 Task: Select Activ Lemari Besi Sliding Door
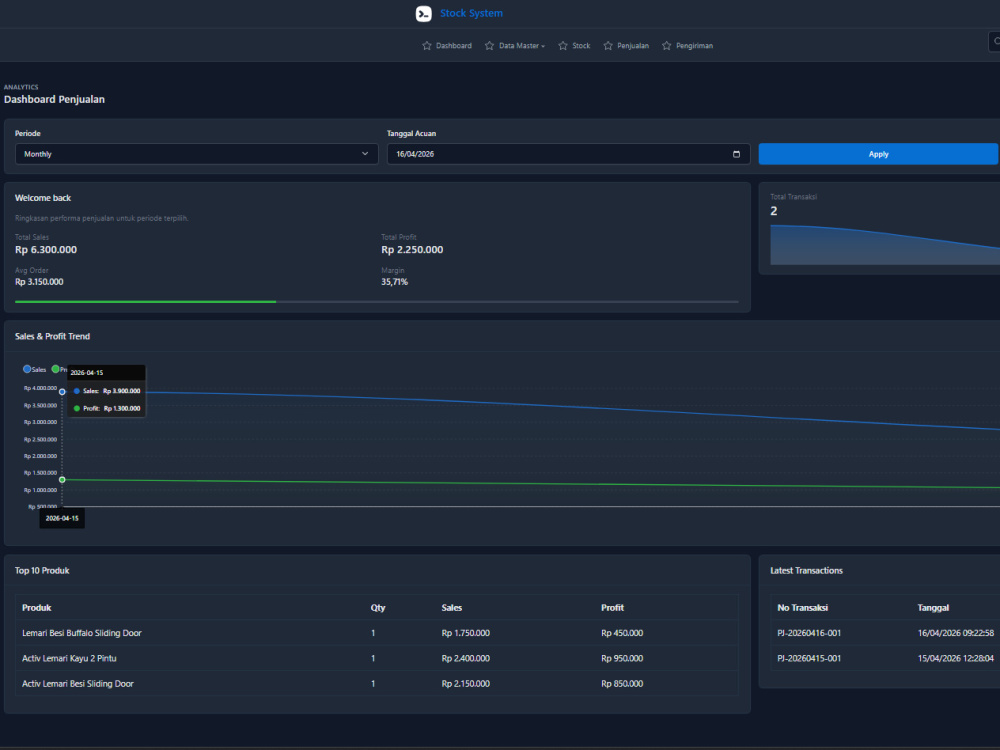pos(376,684)
